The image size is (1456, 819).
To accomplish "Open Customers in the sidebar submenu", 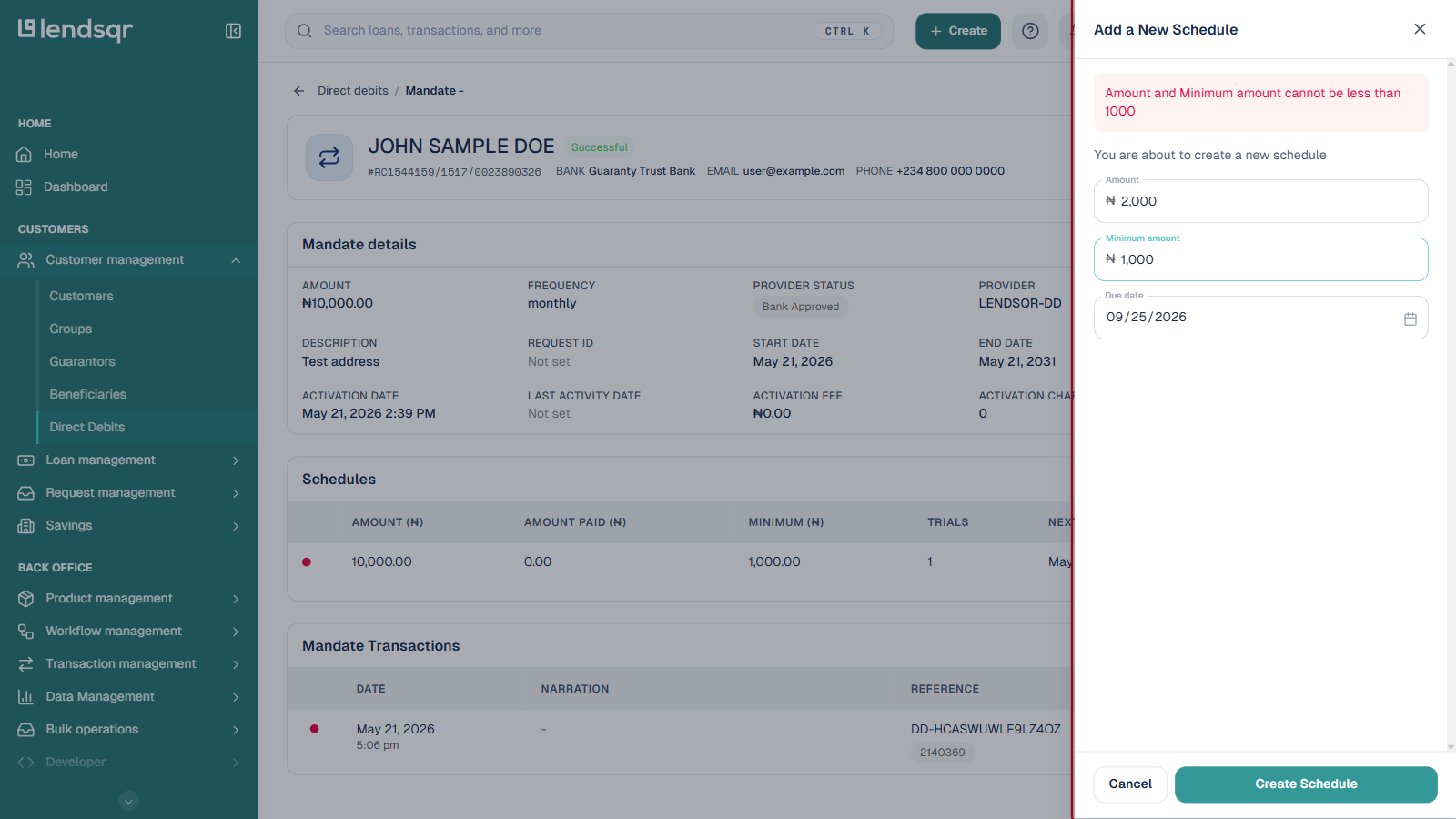I will tap(81, 297).
